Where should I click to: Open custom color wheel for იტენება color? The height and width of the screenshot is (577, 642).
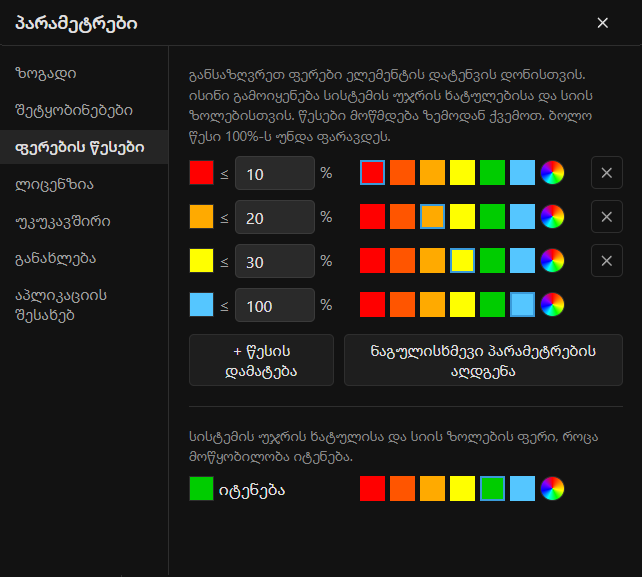pyautogui.click(x=552, y=489)
